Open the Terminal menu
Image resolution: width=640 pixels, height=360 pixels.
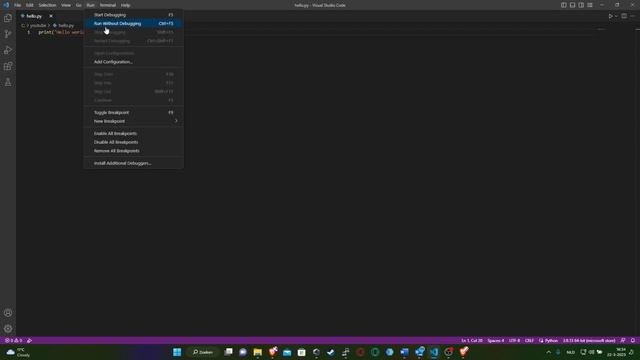[x=108, y=5]
